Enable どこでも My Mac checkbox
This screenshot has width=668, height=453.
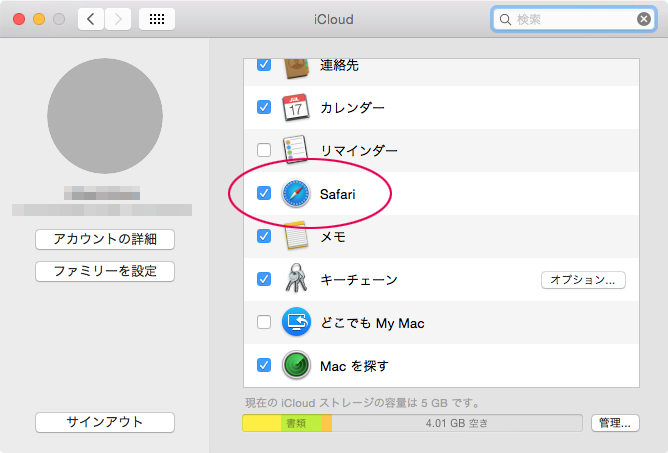click(x=264, y=322)
